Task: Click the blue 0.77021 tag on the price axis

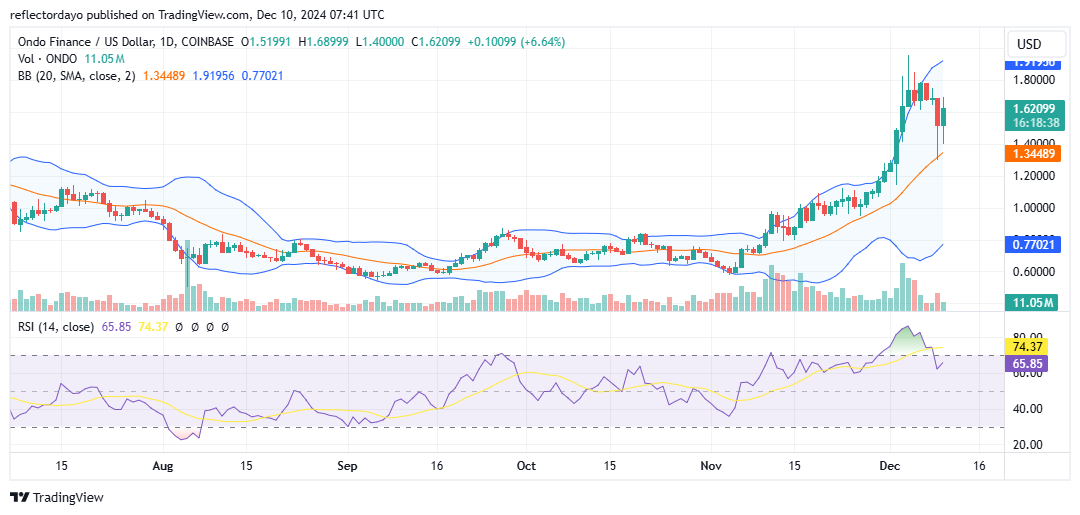Action: click(x=1032, y=244)
